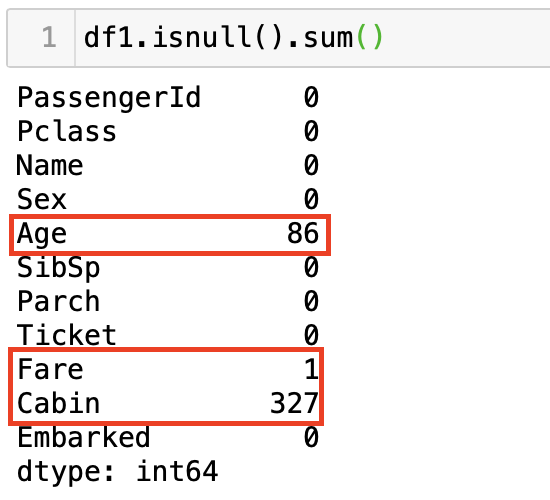
Task: Select the Embarked row label
Action: [x=83, y=437]
